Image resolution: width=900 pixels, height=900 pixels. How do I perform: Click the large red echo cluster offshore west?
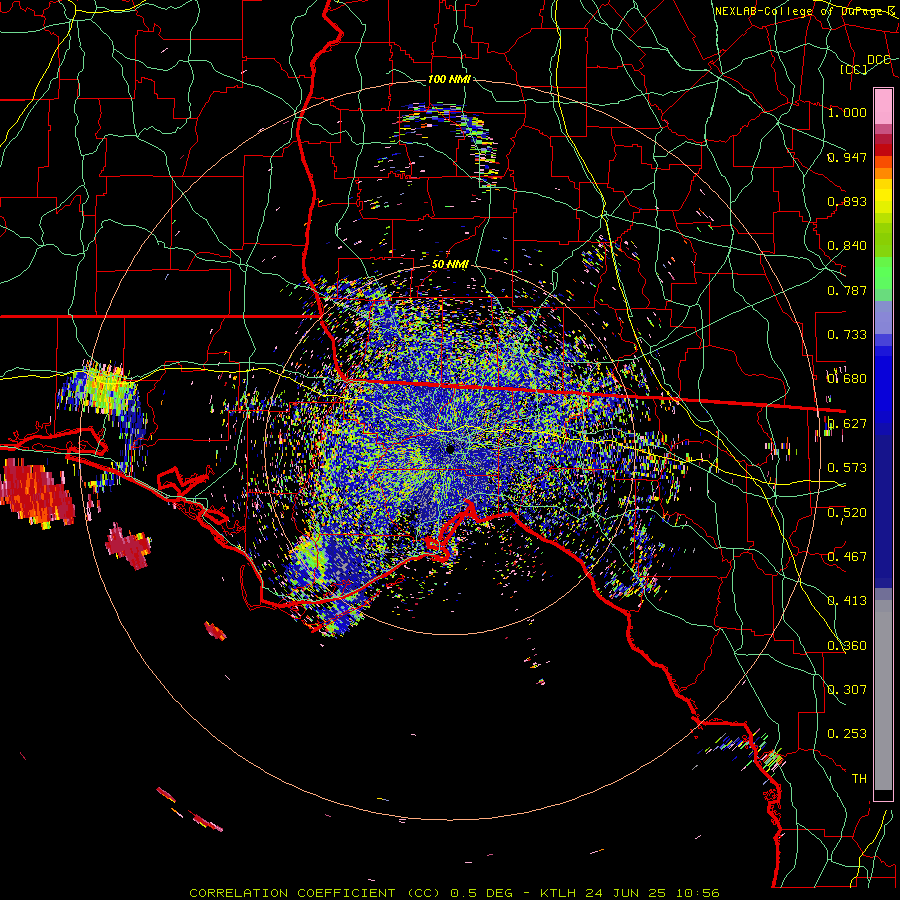37,494
